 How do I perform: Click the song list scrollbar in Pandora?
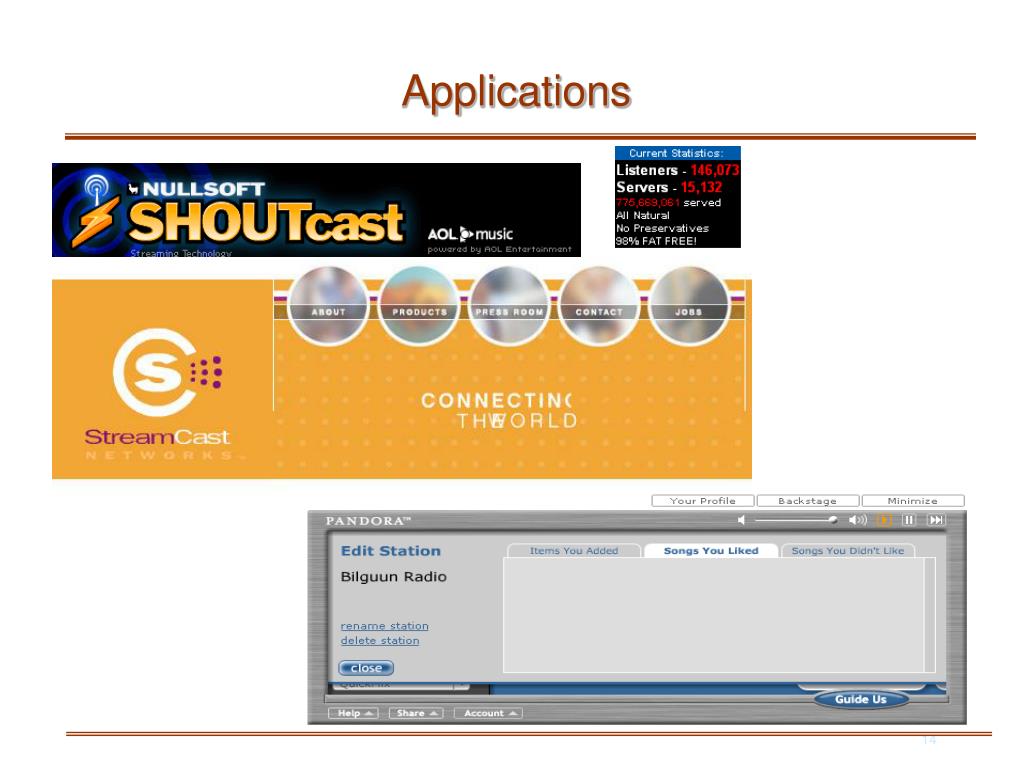pos(930,615)
